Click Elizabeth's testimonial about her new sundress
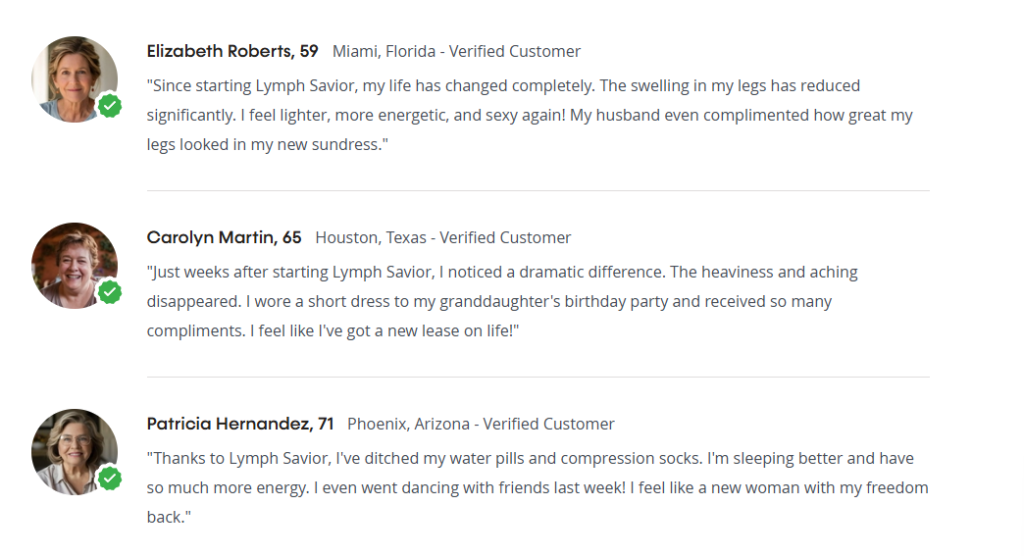Image resolution: width=1024 pixels, height=556 pixels. [530, 115]
